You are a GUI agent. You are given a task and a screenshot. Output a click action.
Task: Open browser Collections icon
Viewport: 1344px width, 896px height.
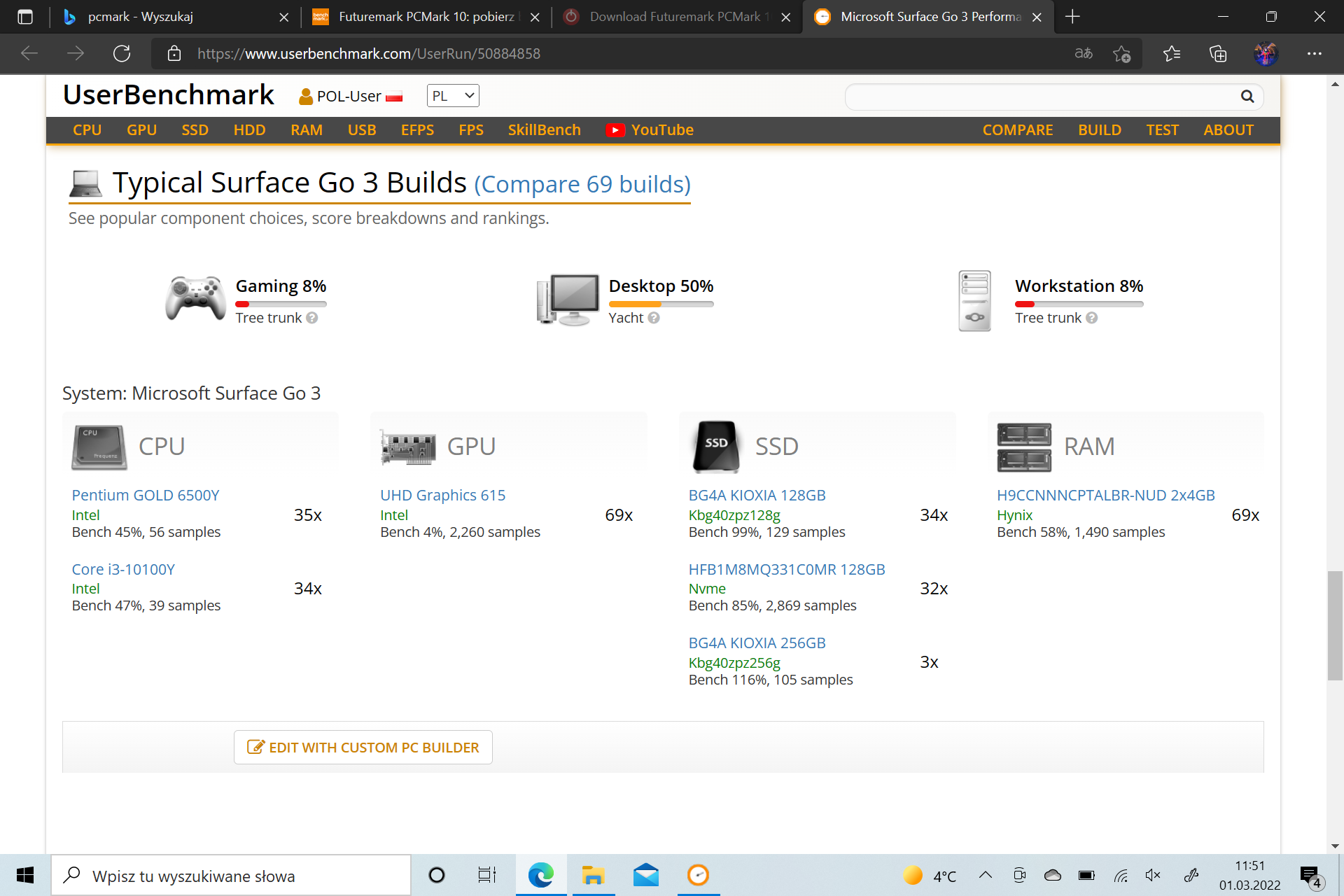point(1217,54)
